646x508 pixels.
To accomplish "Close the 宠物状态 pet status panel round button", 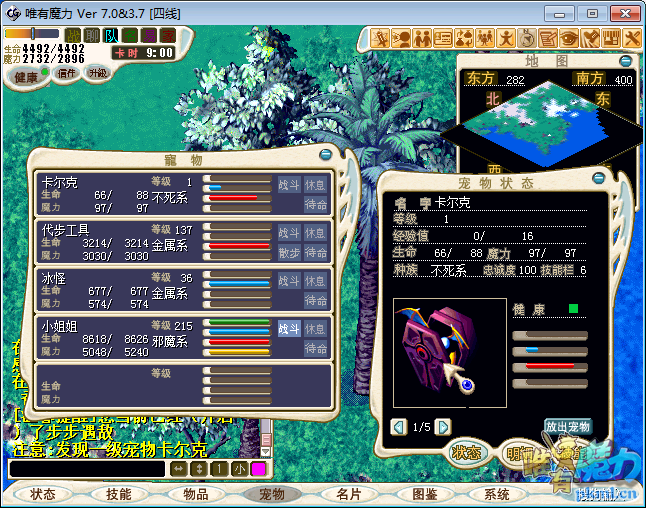I will click(x=598, y=178).
